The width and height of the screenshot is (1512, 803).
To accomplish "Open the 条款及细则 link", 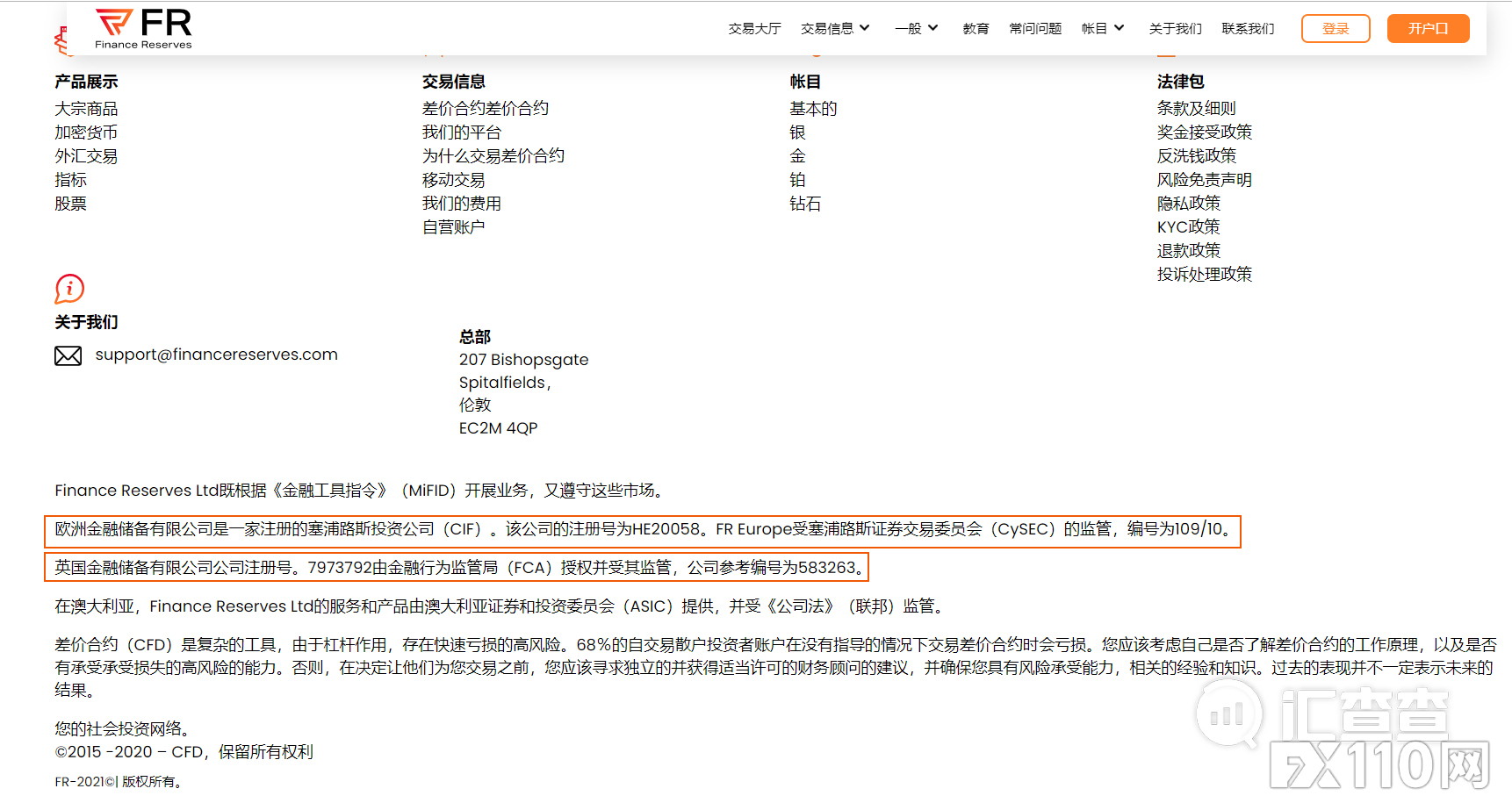I will point(1196,109).
